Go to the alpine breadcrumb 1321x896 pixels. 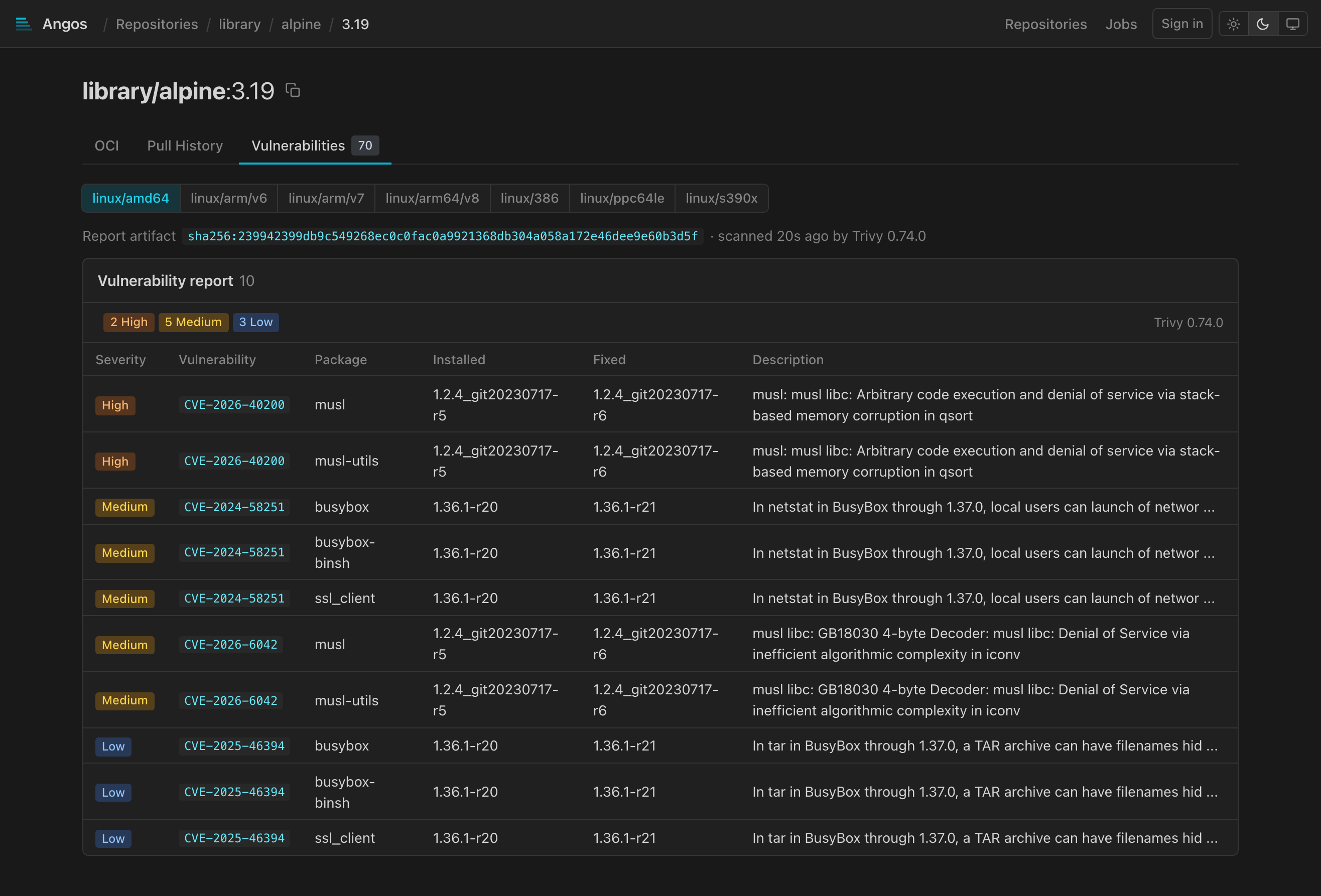pyautogui.click(x=301, y=25)
